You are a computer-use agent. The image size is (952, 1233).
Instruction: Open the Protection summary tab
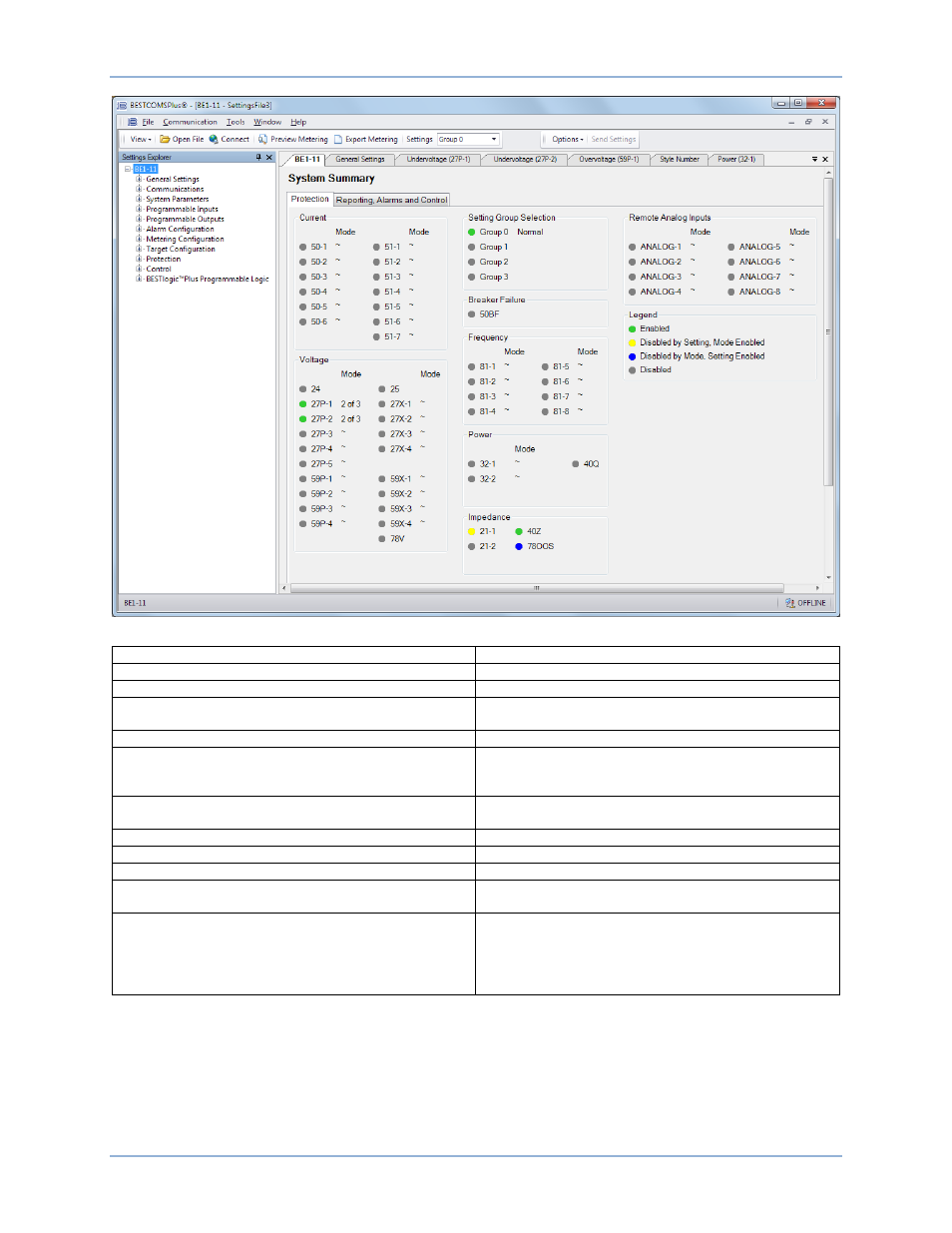click(310, 199)
